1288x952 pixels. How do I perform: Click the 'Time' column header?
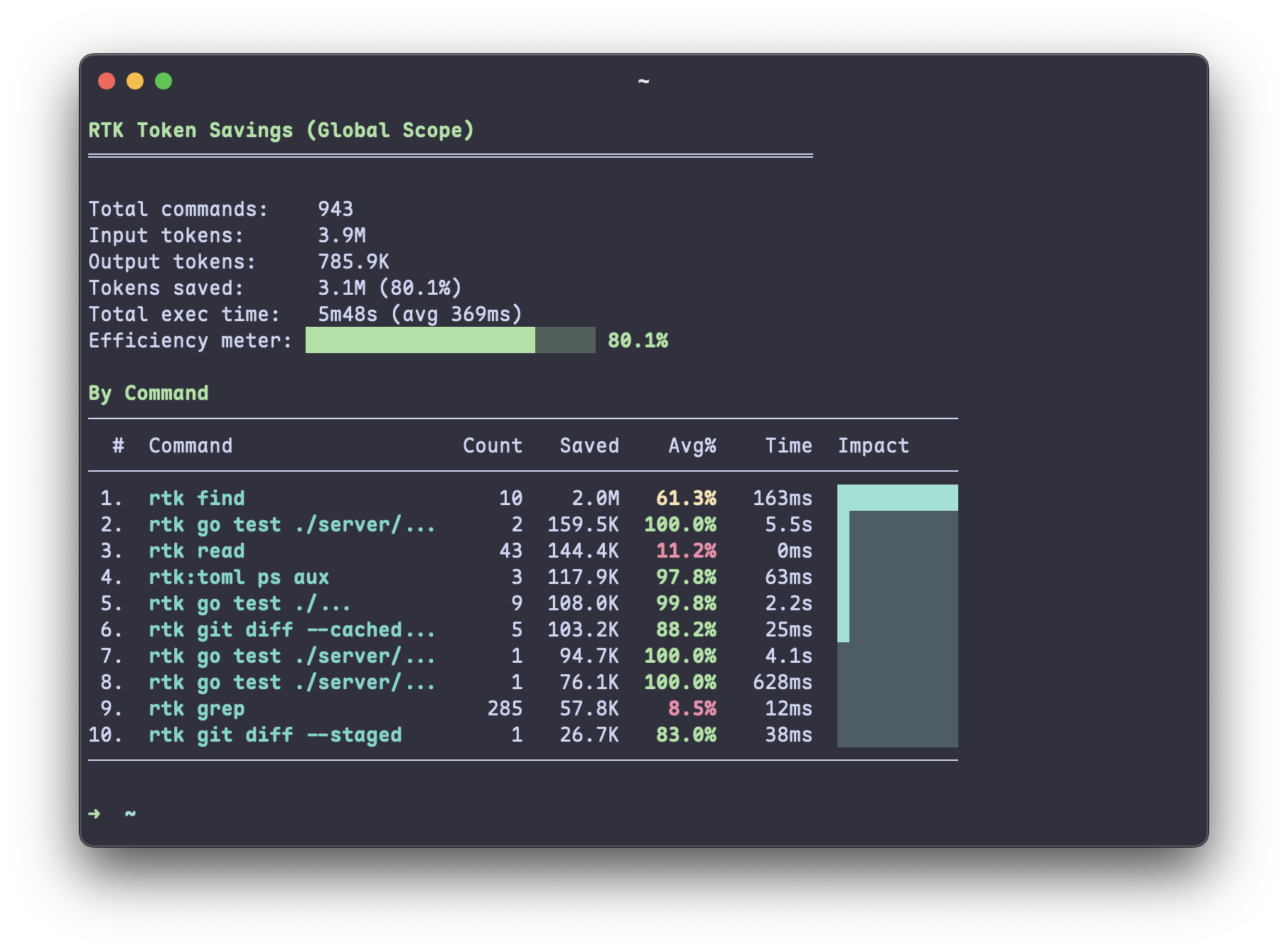coord(788,445)
